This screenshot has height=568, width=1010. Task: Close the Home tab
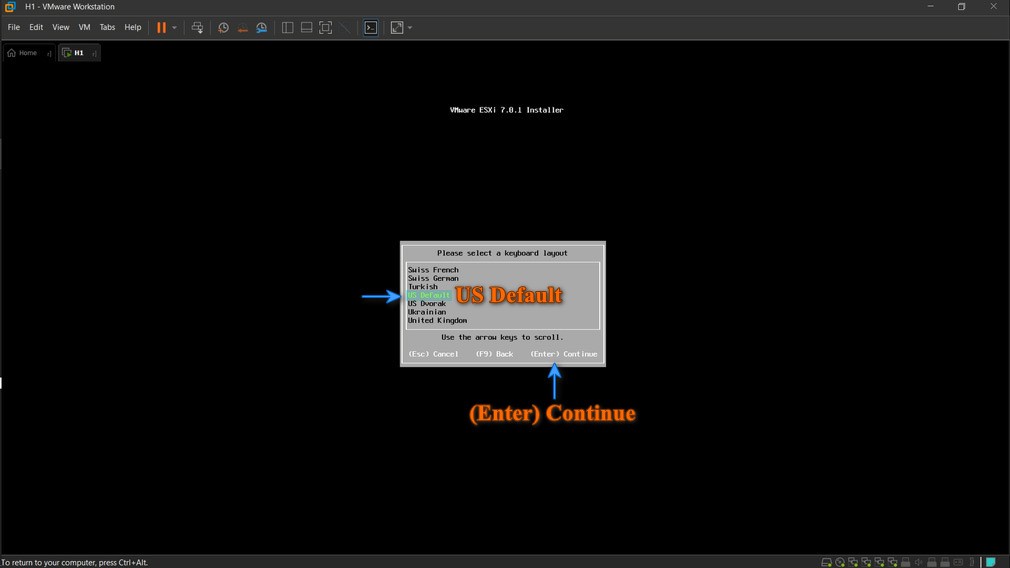[49, 53]
